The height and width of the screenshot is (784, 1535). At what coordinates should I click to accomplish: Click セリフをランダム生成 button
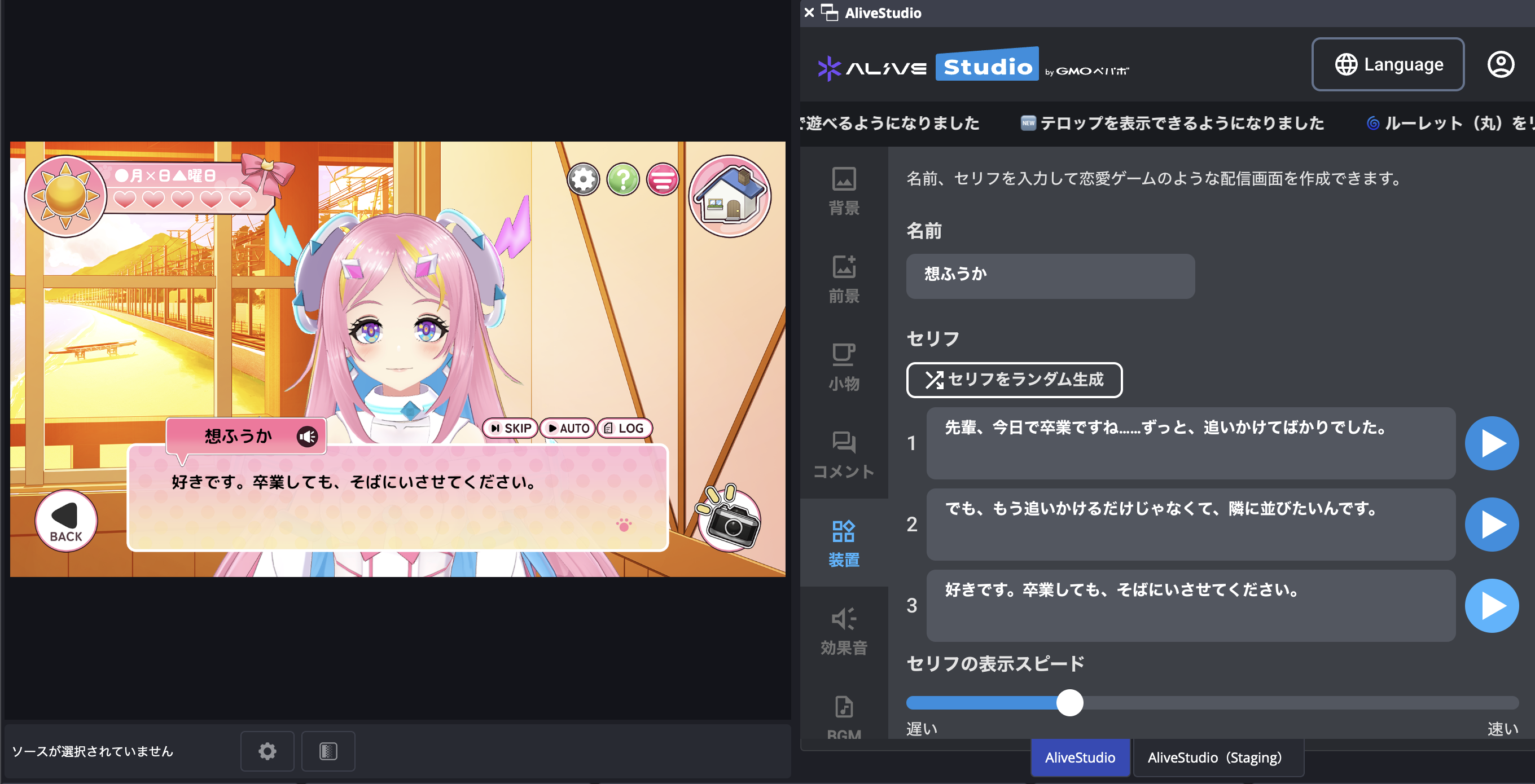click(x=1014, y=380)
